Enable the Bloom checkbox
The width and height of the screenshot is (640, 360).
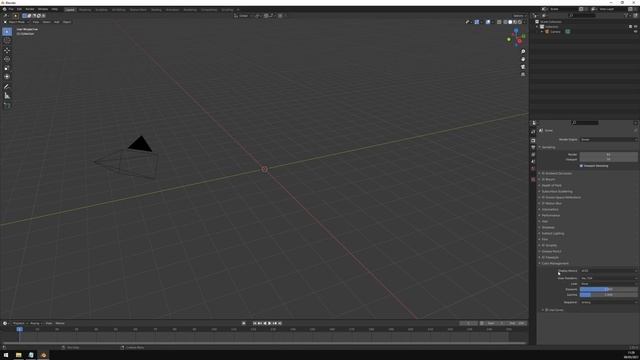(x=543, y=179)
